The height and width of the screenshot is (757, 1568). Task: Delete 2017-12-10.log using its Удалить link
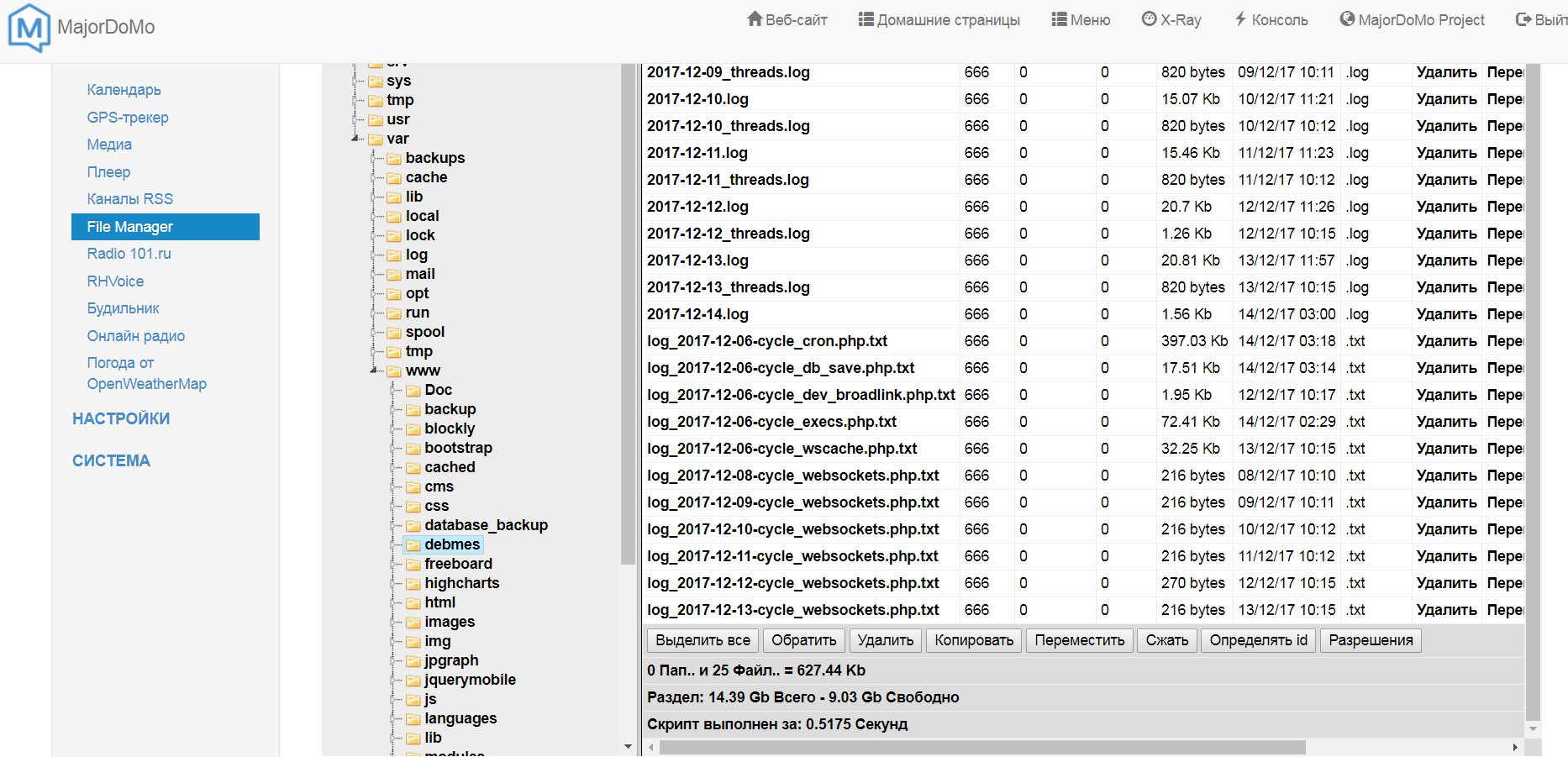click(x=1446, y=99)
